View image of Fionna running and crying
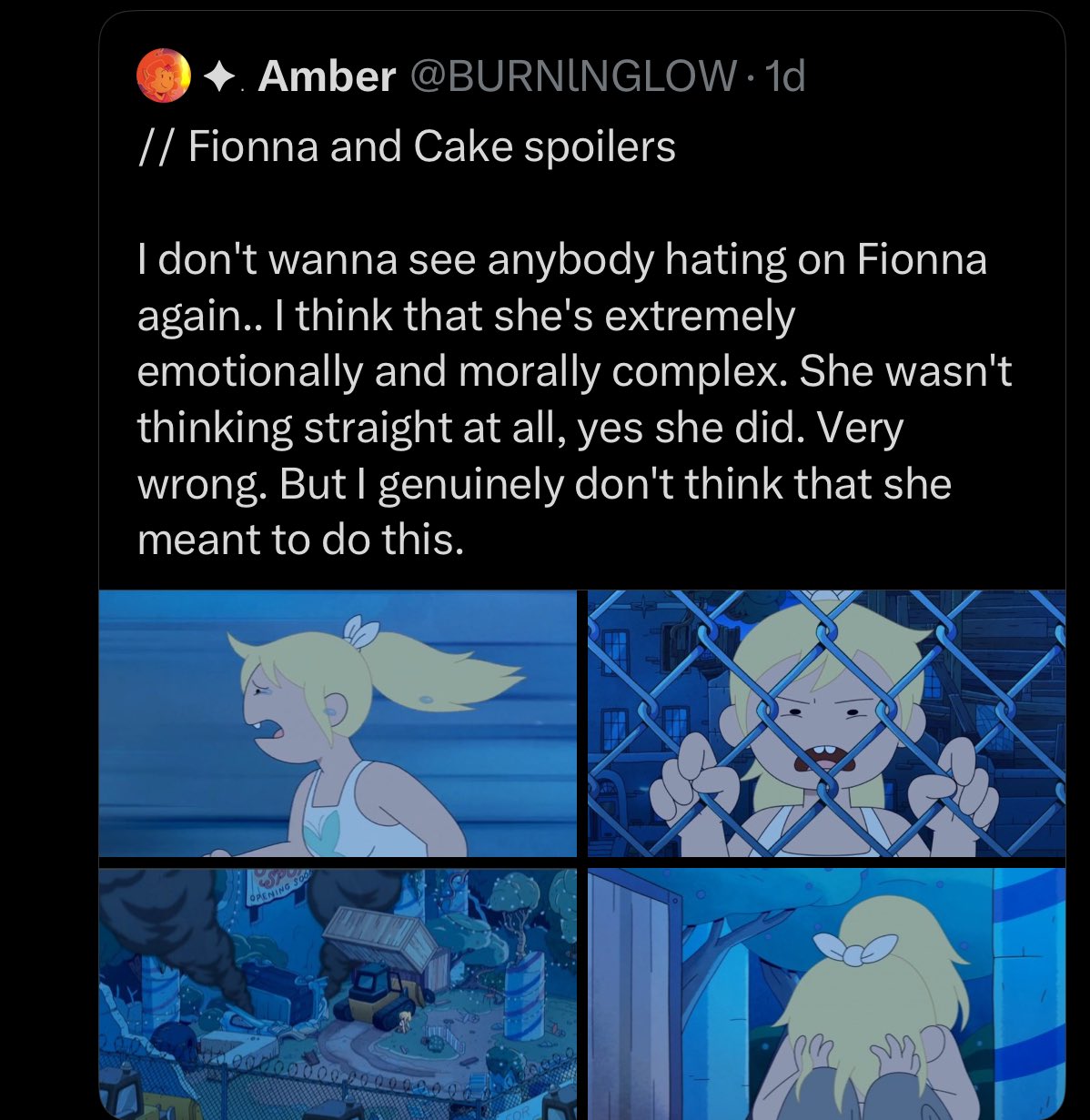This screenshot has height=1120, width=1090. (x=338, y=723)
